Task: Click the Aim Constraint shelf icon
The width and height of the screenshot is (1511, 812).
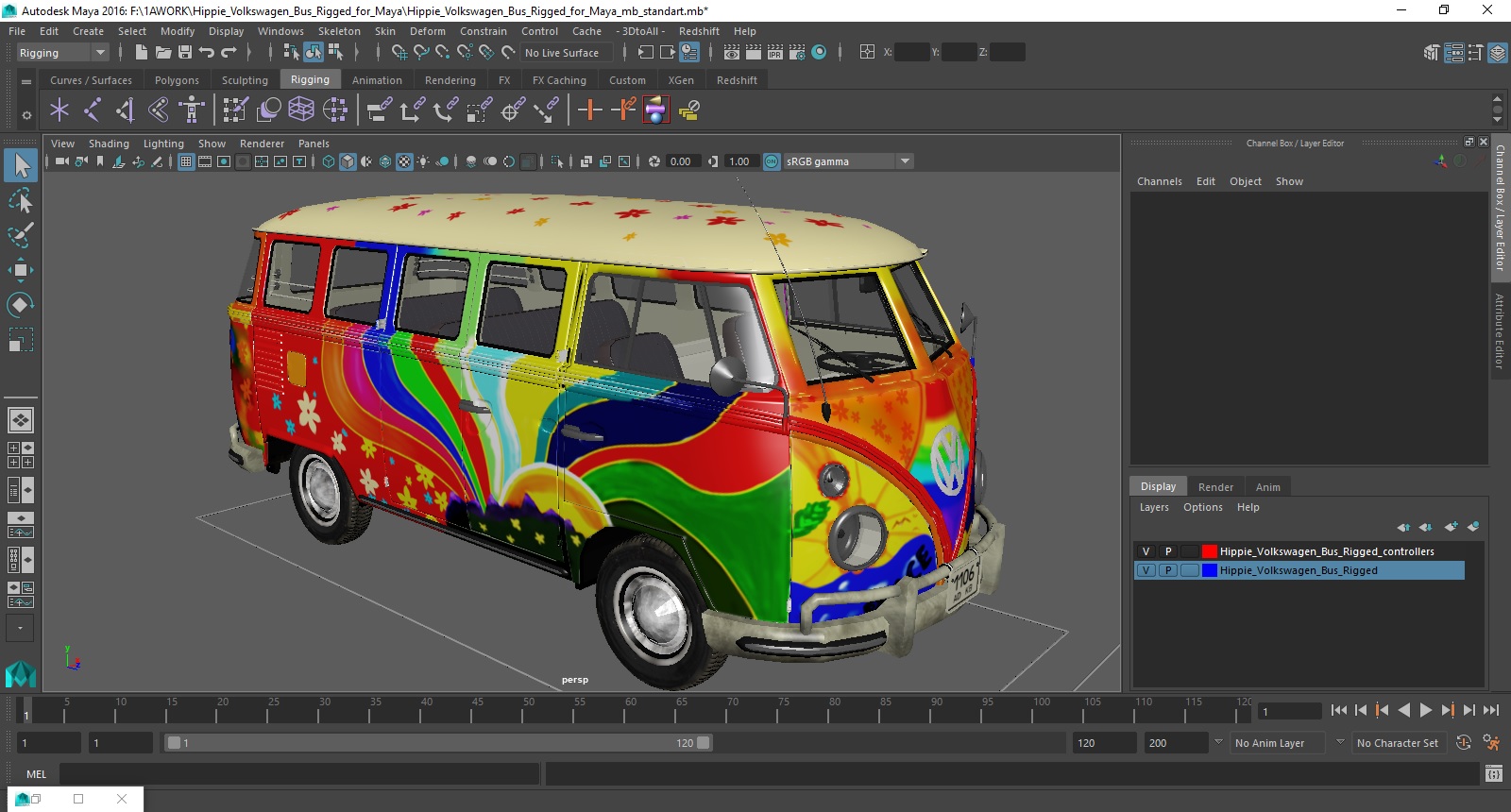Action: click(512, 110)
